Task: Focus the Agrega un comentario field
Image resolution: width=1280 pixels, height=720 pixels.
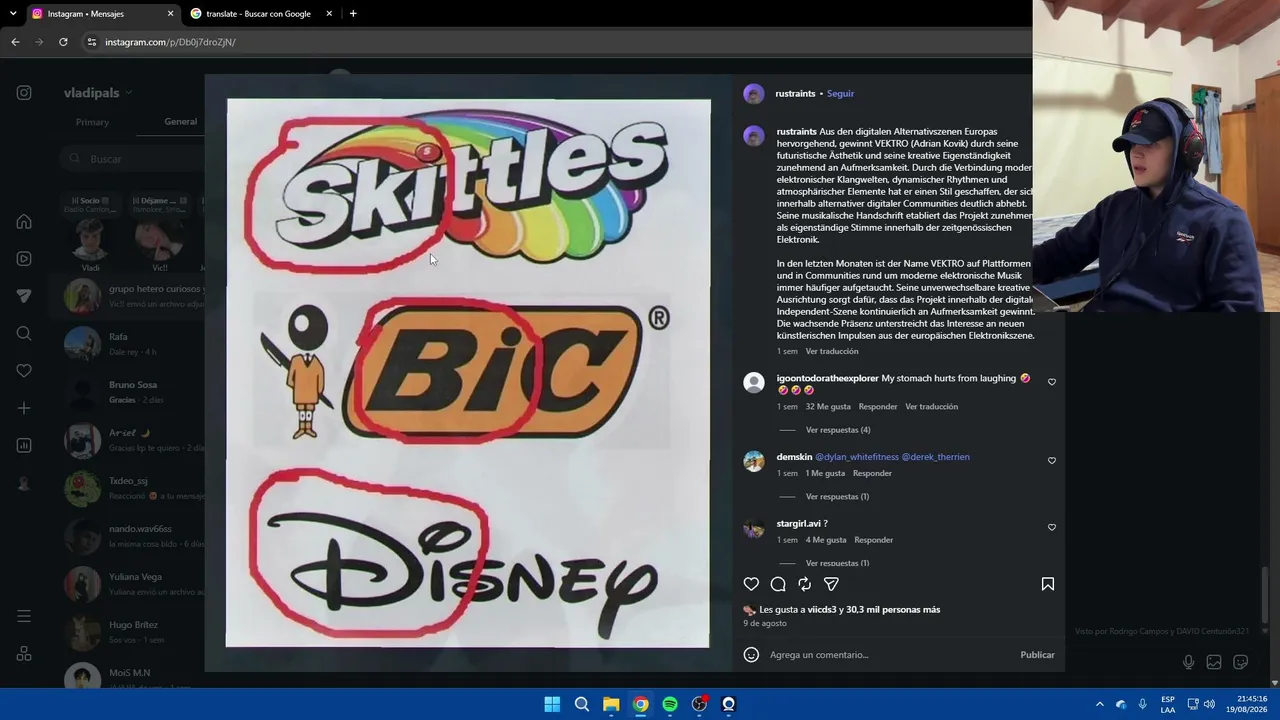Action: pyautogui.click(x=890, y=655)
